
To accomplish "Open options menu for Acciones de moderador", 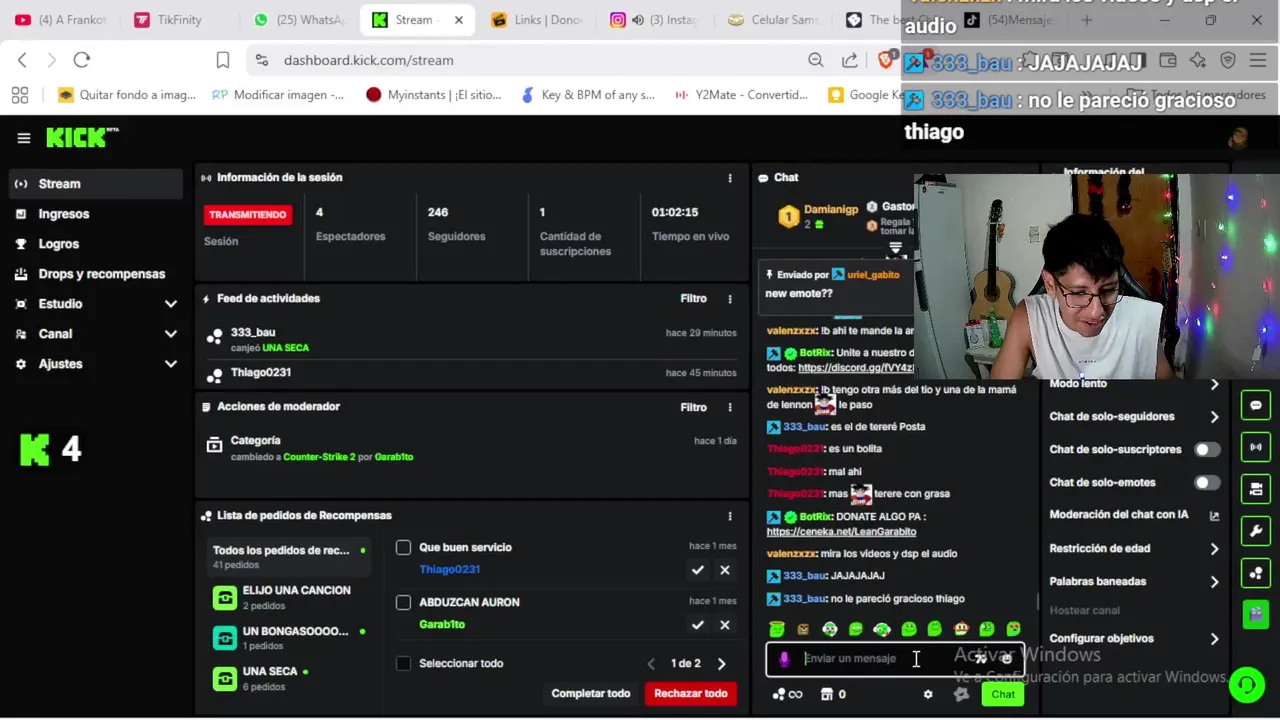I will click(730, 407).
